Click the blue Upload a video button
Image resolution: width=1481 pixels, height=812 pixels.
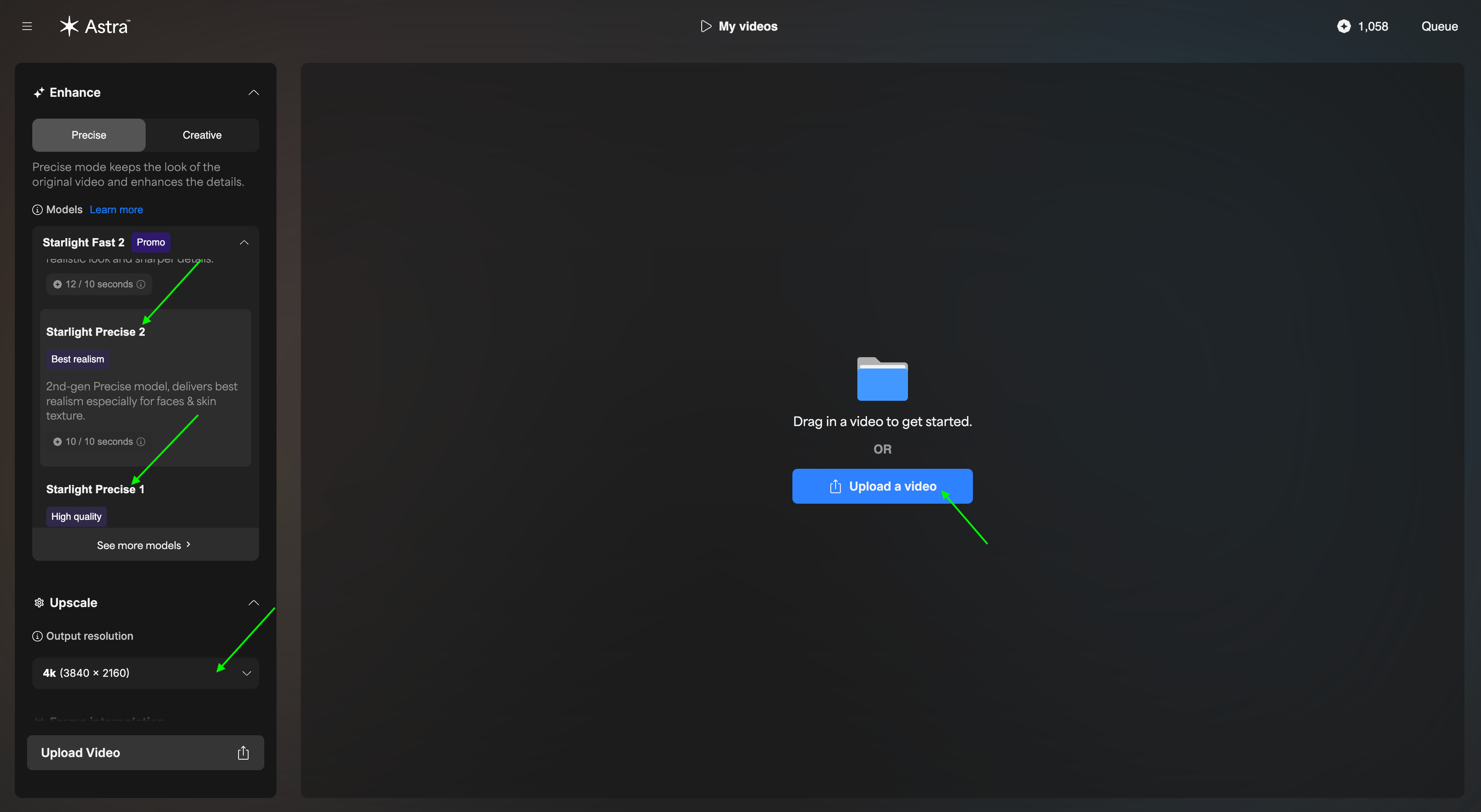pos(882,487)
